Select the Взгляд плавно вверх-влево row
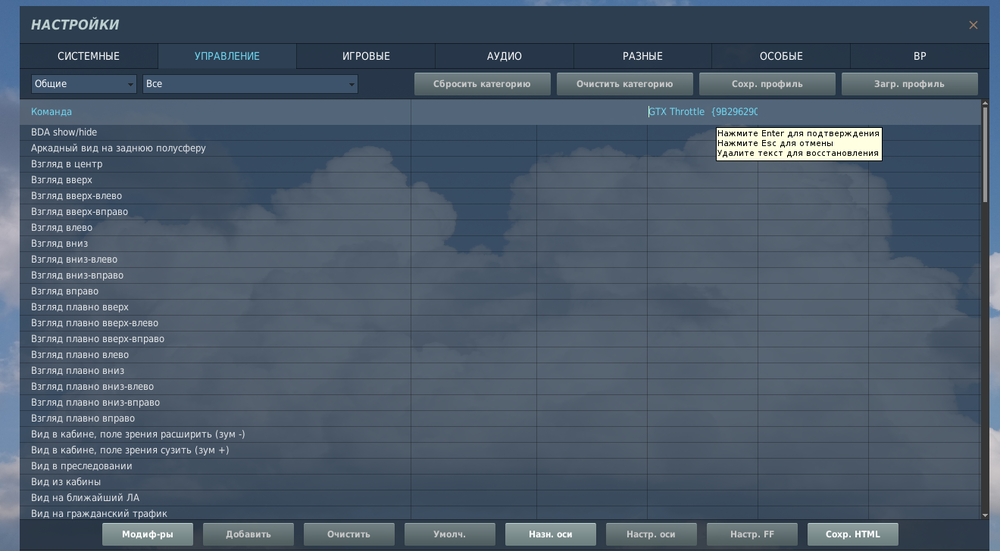 [500, 323]
